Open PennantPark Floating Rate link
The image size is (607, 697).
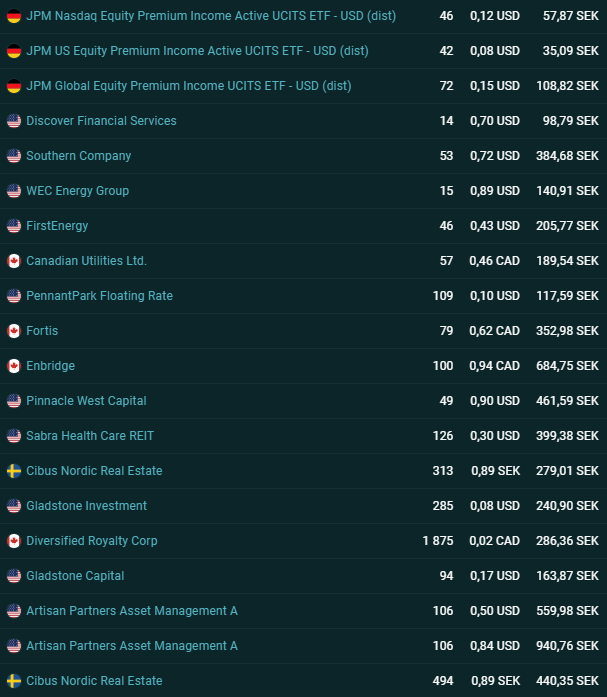pyautogui.click(x=100, y=296)
